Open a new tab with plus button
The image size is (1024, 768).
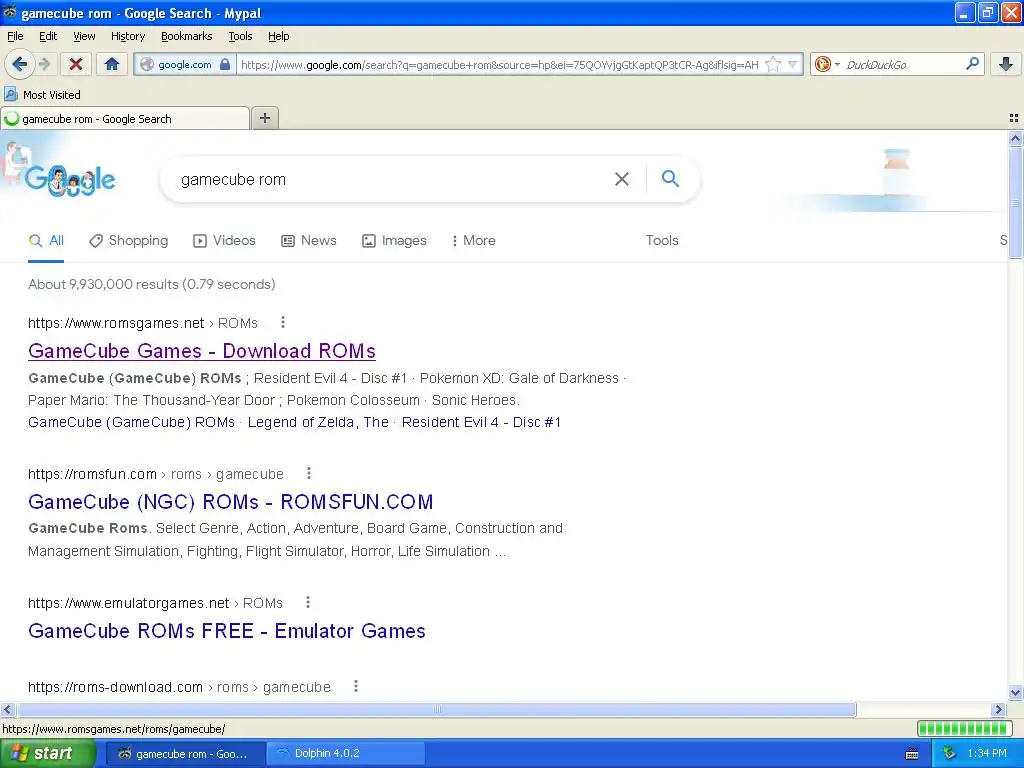click(x=265, y=118)
